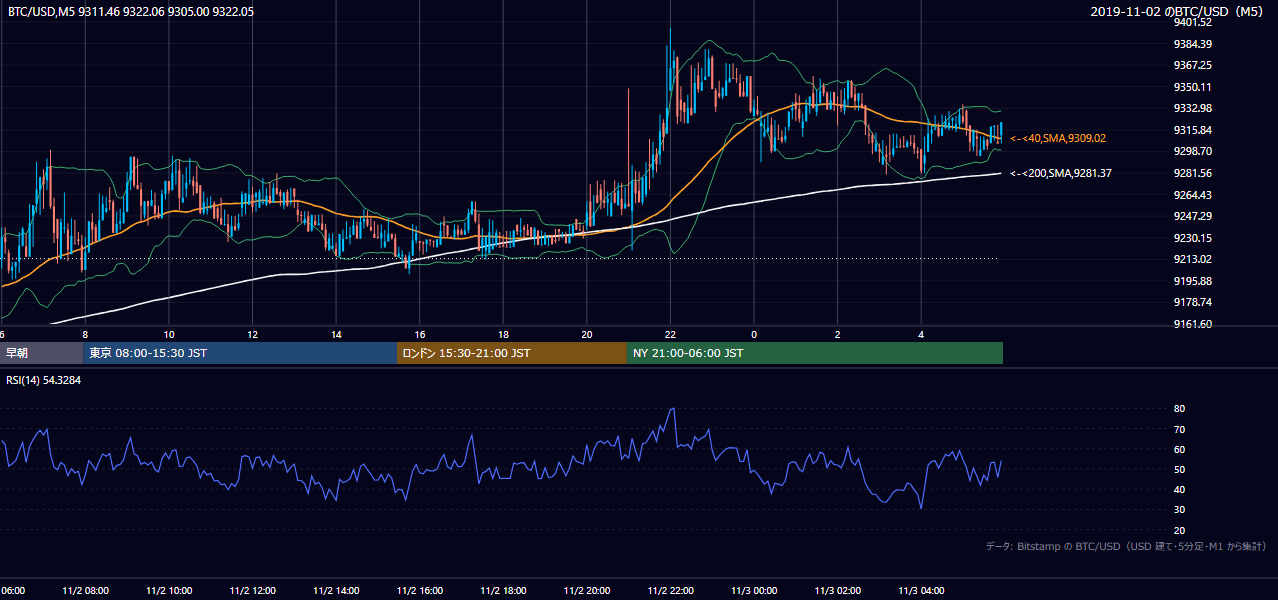Click hour tick 14 under the price chart
Image resolution: width=1278 pixels, height=600 pixels.
(x=336, y=335)
